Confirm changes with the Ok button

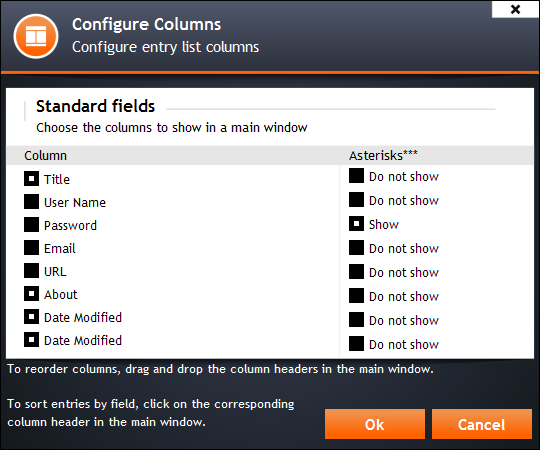pyautogui.click(x=375, y=424)
